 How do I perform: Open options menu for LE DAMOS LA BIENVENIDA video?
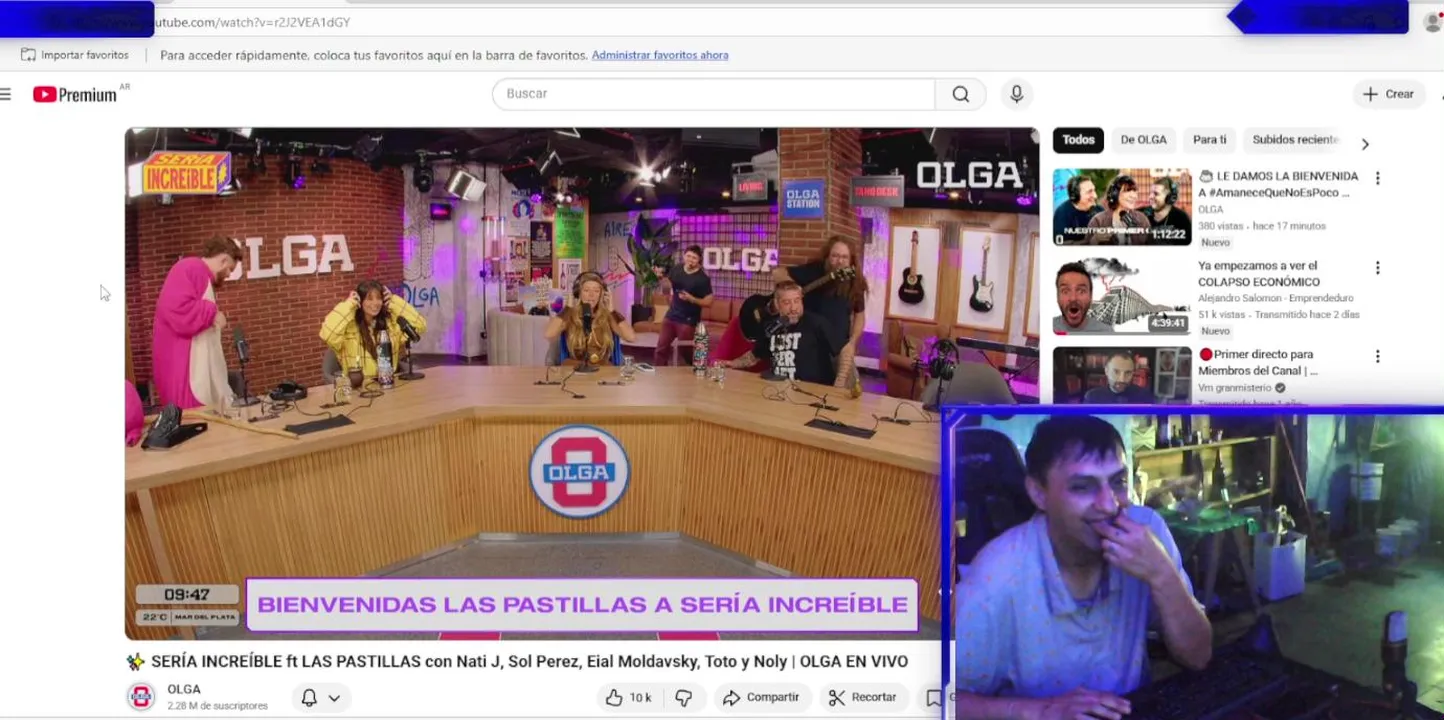point(1377,179)
